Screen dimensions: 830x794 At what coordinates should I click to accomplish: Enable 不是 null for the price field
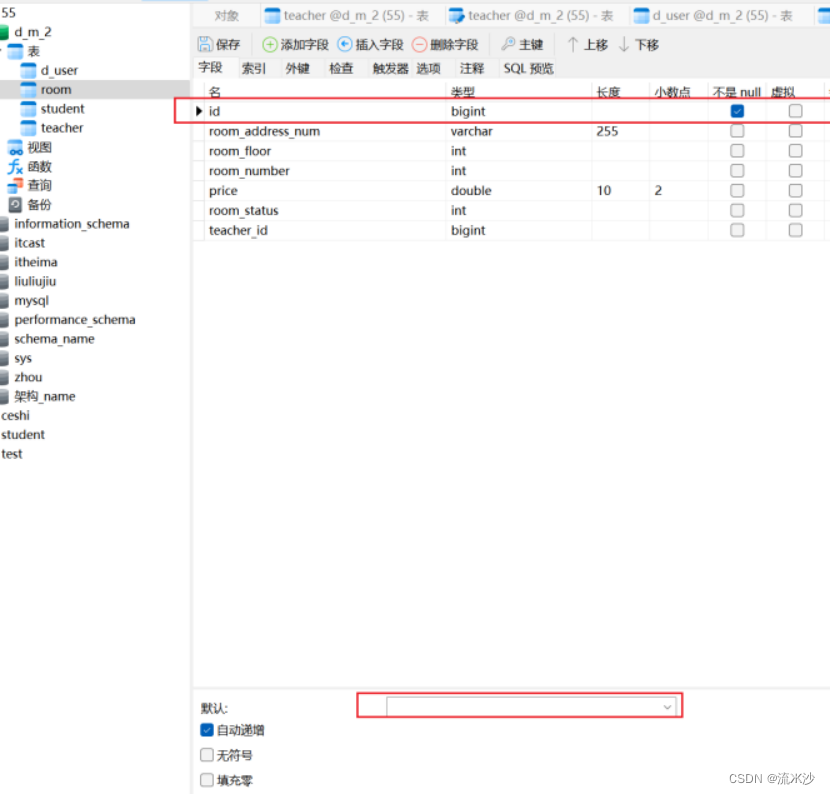coord(737,190)
